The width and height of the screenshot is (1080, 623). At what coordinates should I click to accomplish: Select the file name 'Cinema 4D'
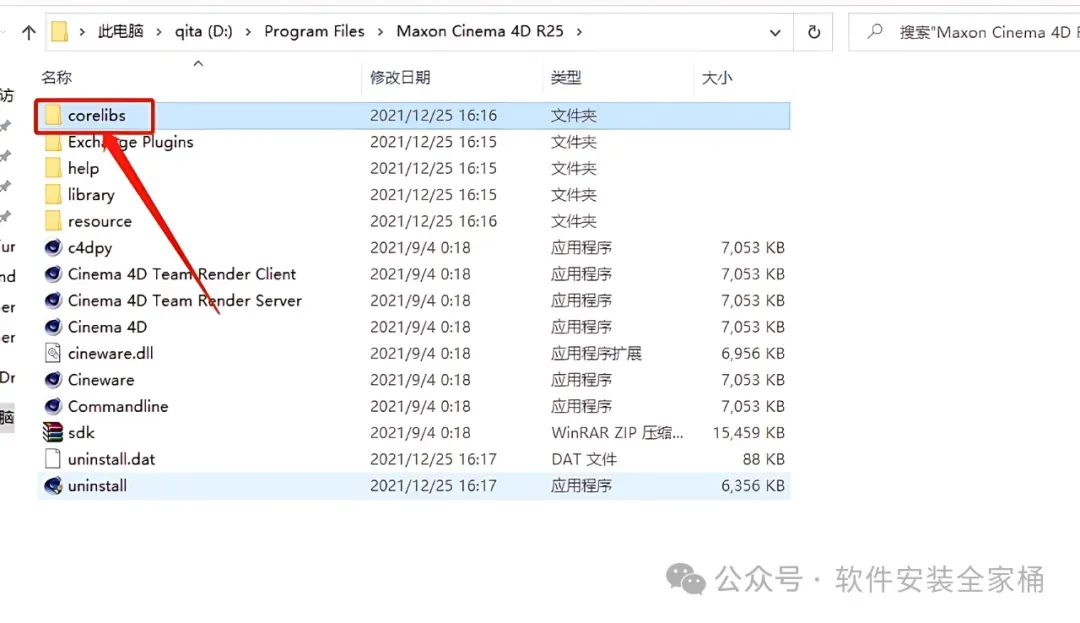[x=107, y=326]
